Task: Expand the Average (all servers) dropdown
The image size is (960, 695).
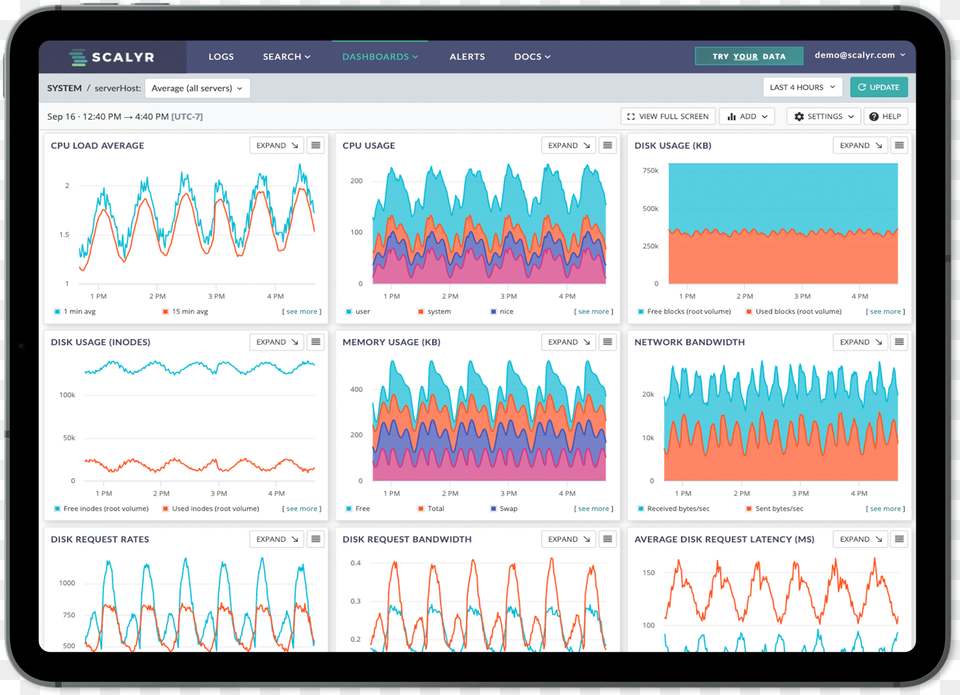Action: [197, 87]
